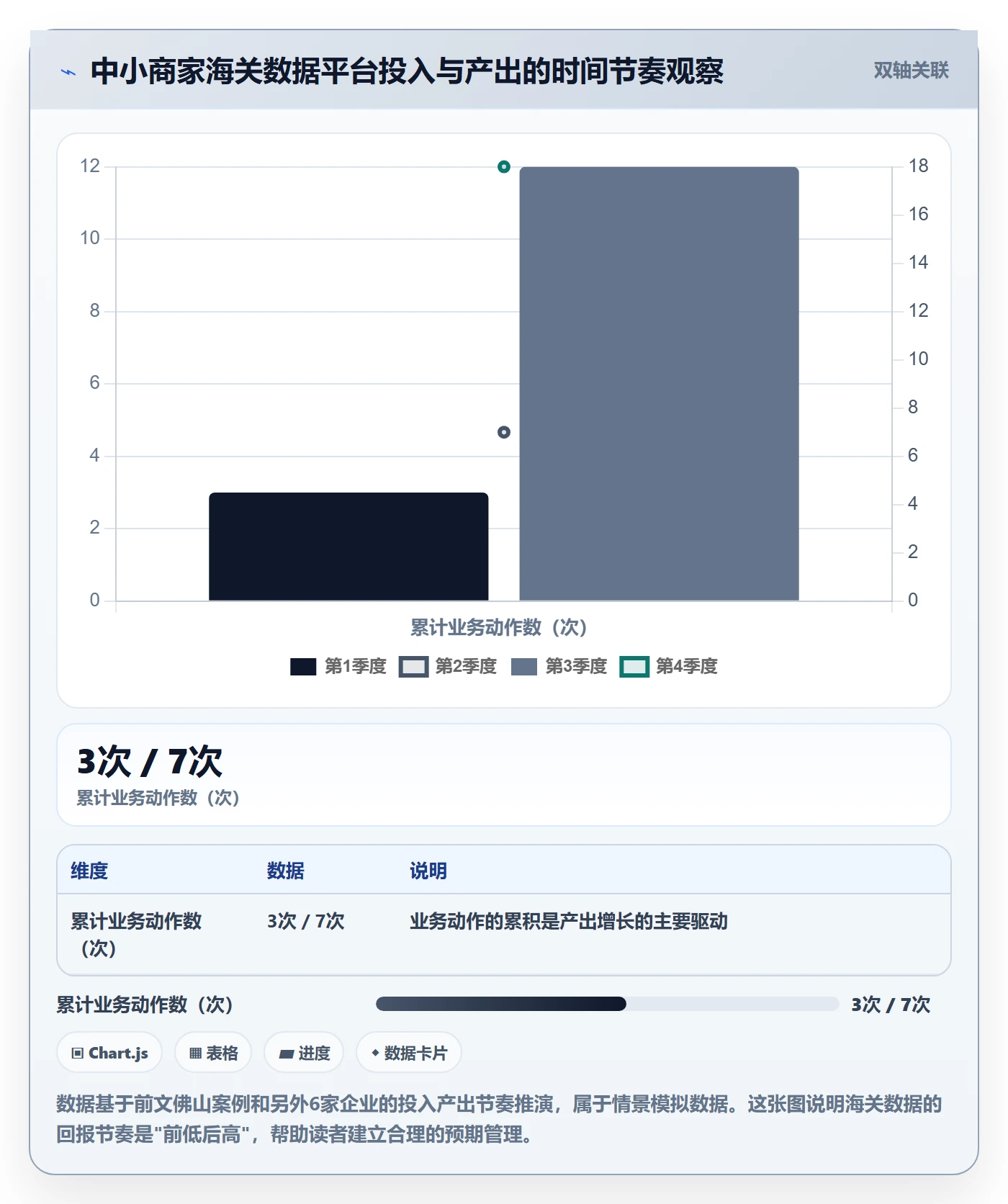
Task: Click the Chart.js chip
Action: (x=109, y=1053)
